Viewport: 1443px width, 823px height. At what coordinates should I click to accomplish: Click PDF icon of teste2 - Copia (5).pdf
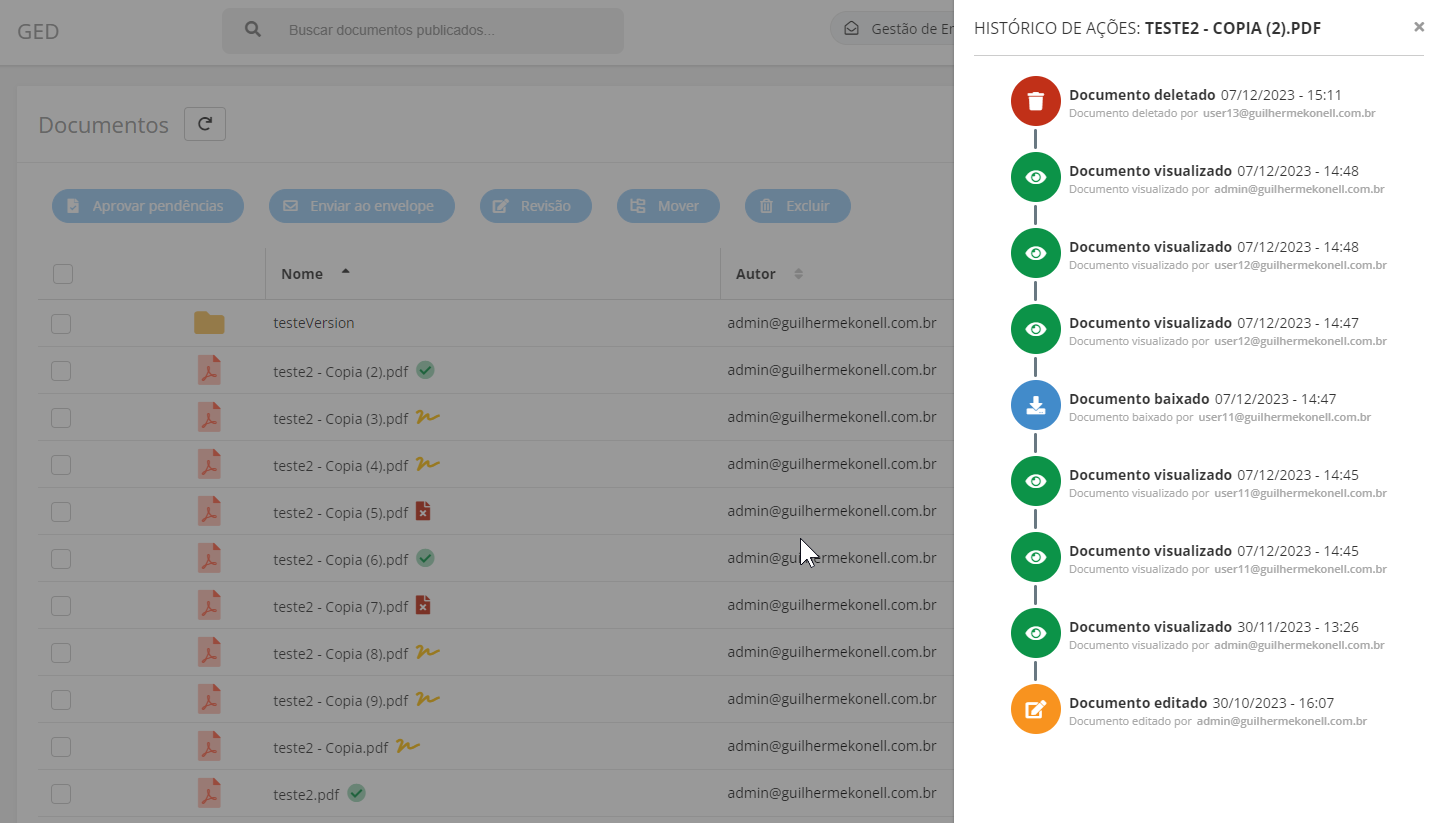point(209,512)
